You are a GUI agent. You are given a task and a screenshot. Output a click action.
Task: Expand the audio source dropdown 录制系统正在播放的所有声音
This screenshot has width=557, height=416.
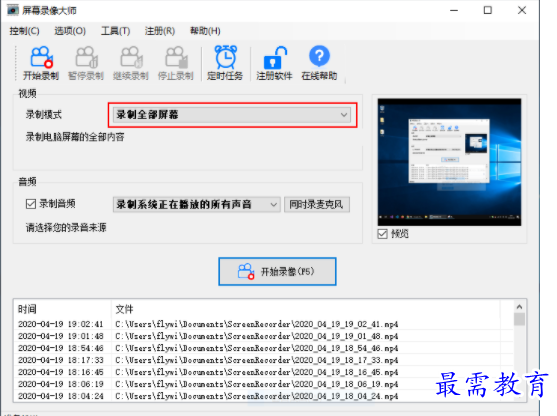197,204
